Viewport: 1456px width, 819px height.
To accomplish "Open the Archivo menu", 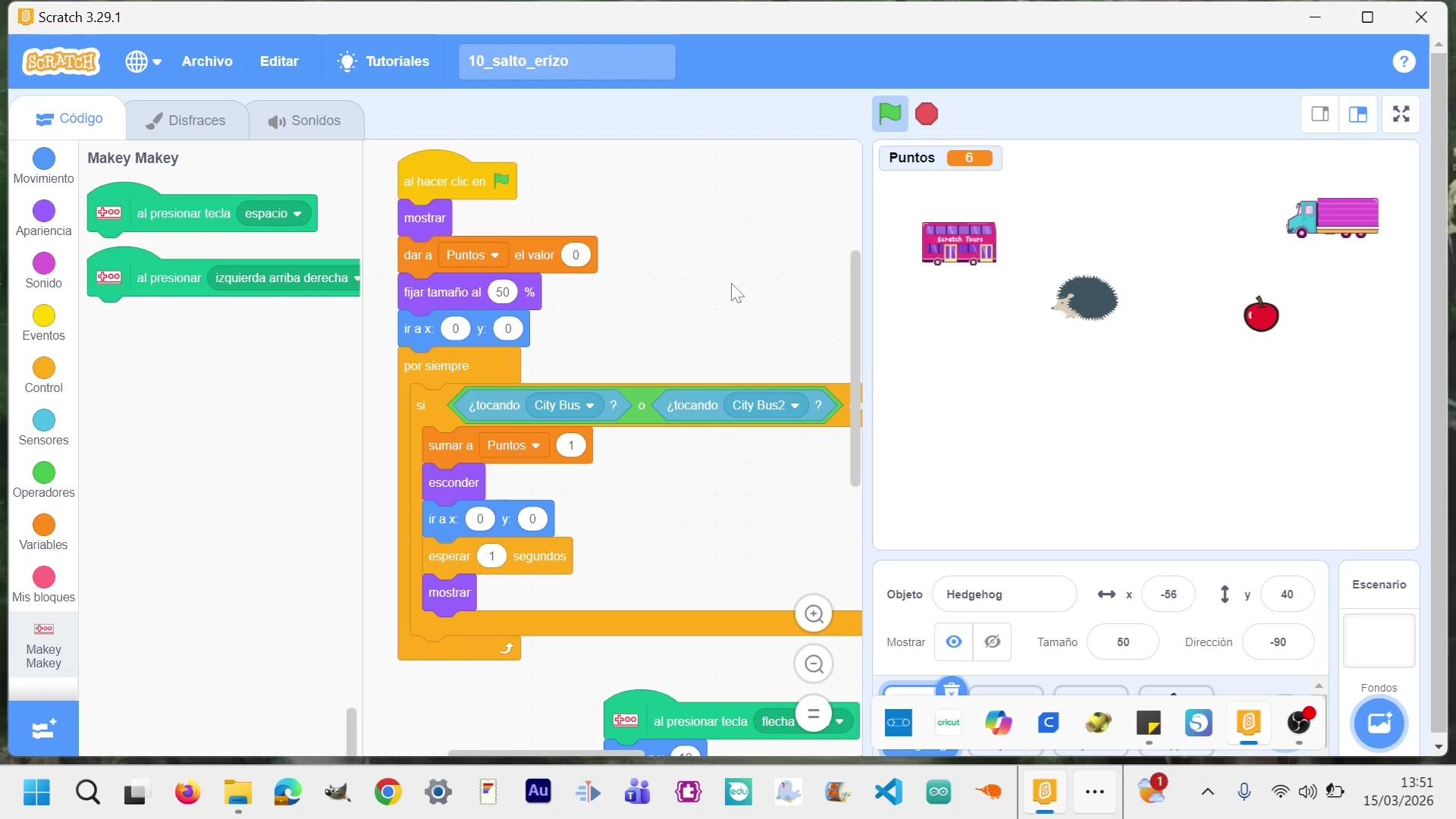I will click(x=206, y=61).
